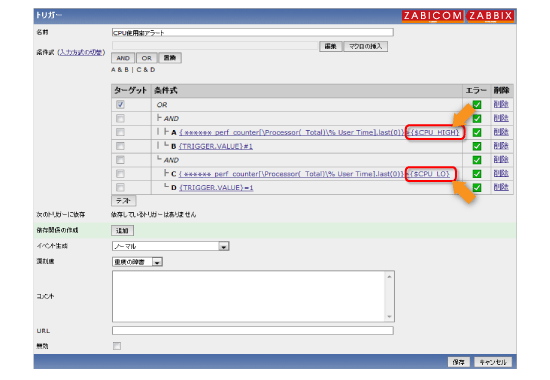Click the AND button
The height and width of the screenshot is (380, 550).
(123, 58)
